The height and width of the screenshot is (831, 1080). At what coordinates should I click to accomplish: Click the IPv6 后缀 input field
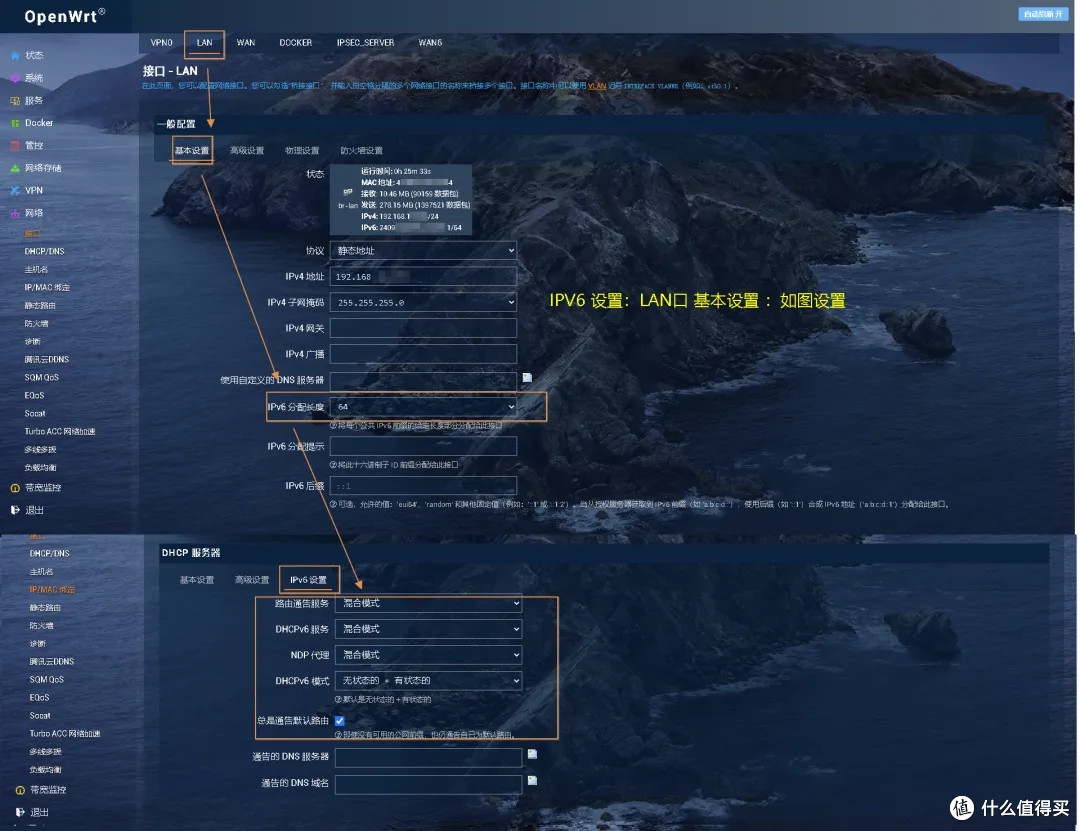tap(424, 486)
